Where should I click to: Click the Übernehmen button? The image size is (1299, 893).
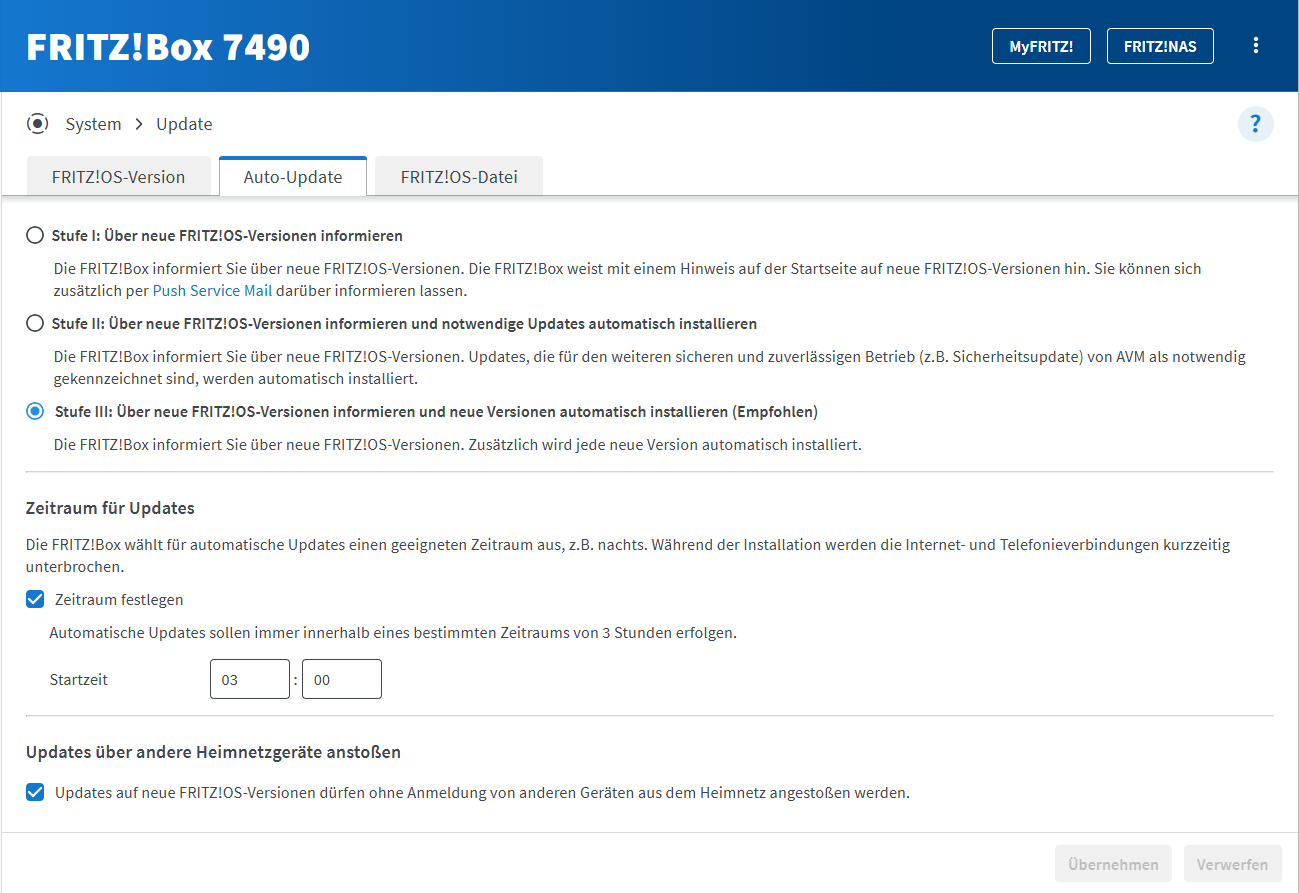[1113, 864]
